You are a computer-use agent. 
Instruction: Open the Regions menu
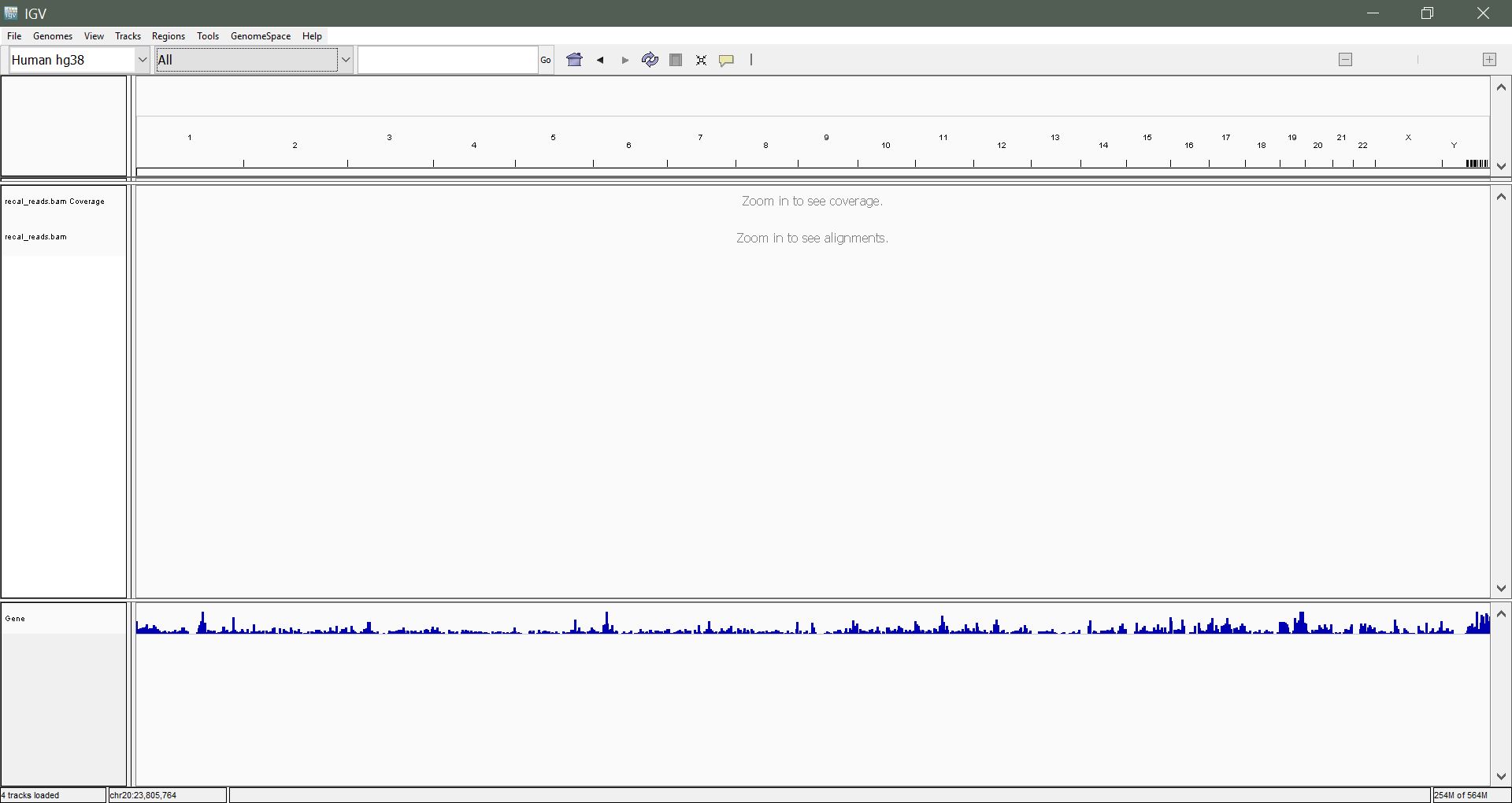(168, 36)
